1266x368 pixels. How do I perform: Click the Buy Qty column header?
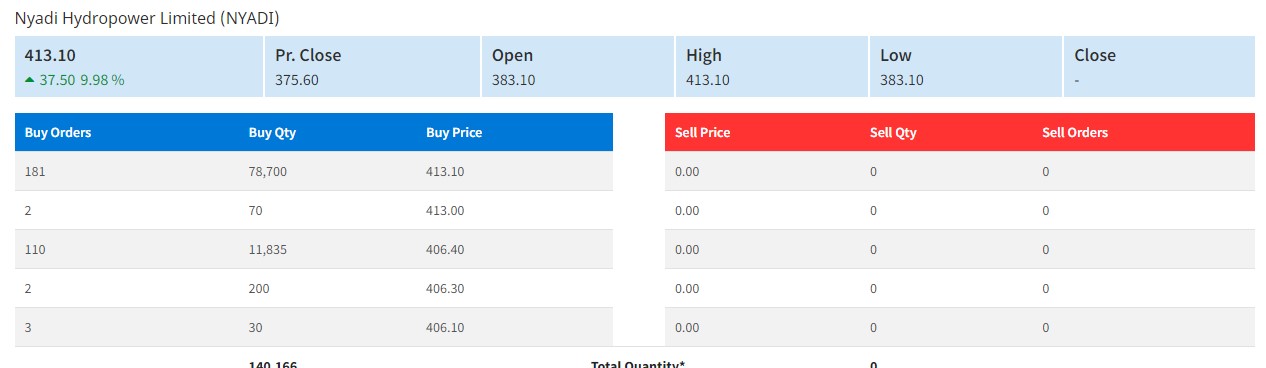click(272, 132)
